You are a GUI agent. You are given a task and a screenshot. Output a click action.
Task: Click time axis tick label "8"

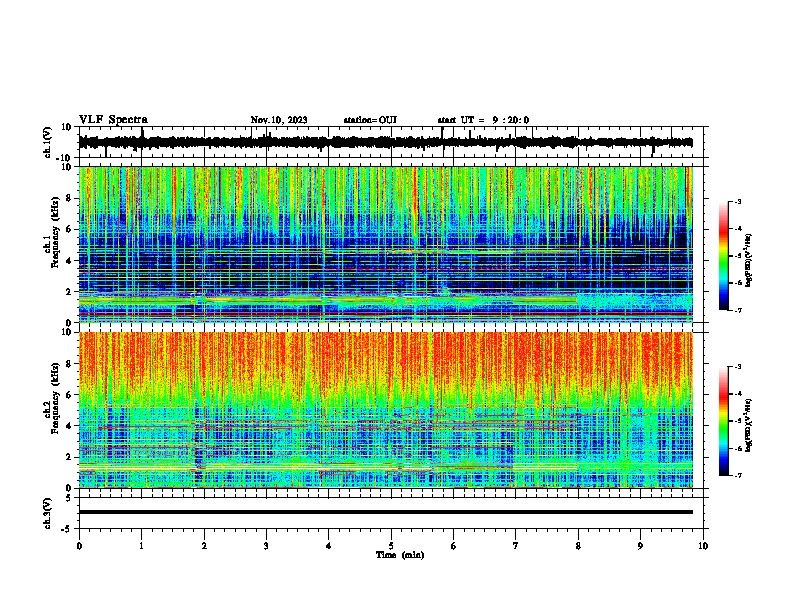[x=578, y=546]
